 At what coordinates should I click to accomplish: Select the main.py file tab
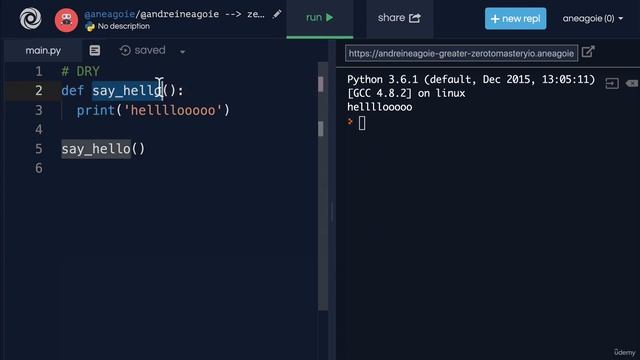43,51
